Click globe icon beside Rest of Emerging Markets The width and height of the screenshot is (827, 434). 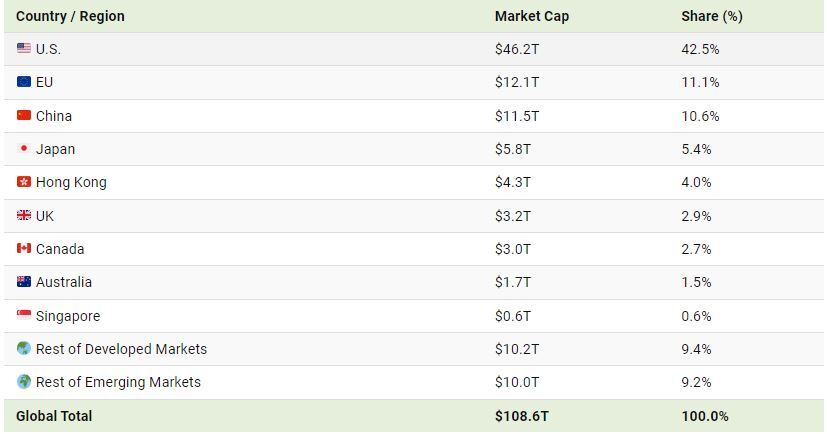tap(24, 381)
